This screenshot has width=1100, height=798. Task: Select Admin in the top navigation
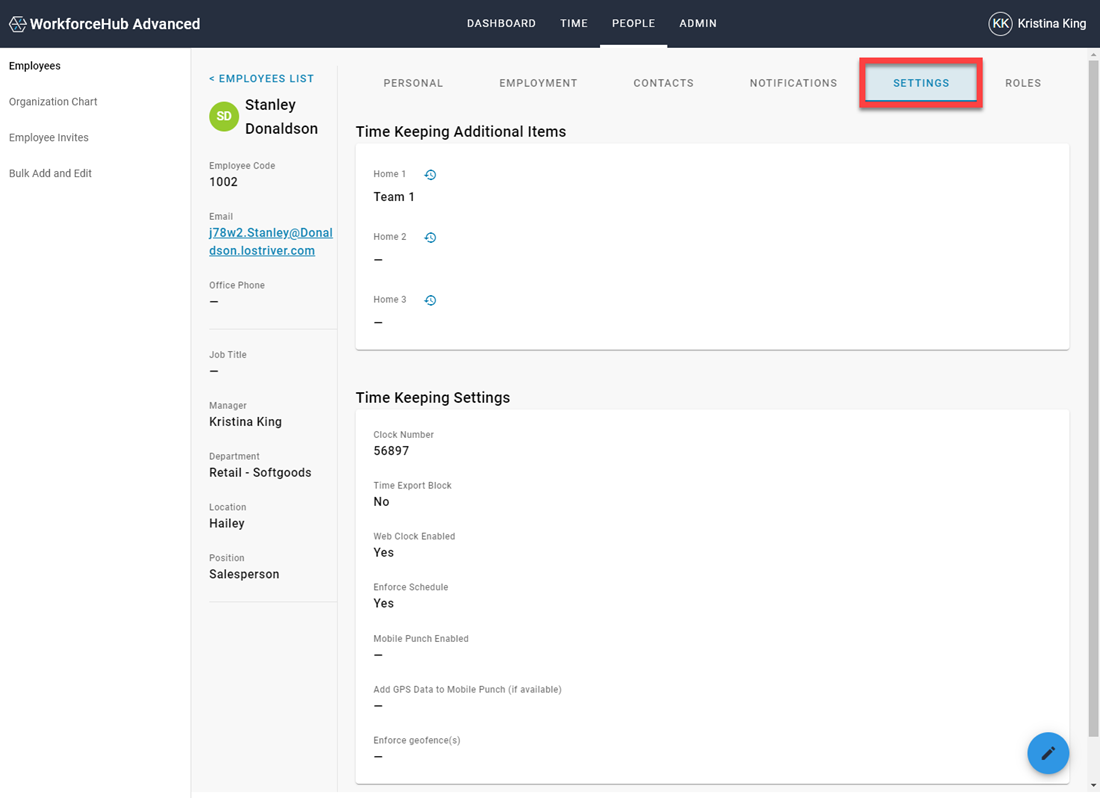click(x=697, y=23)
